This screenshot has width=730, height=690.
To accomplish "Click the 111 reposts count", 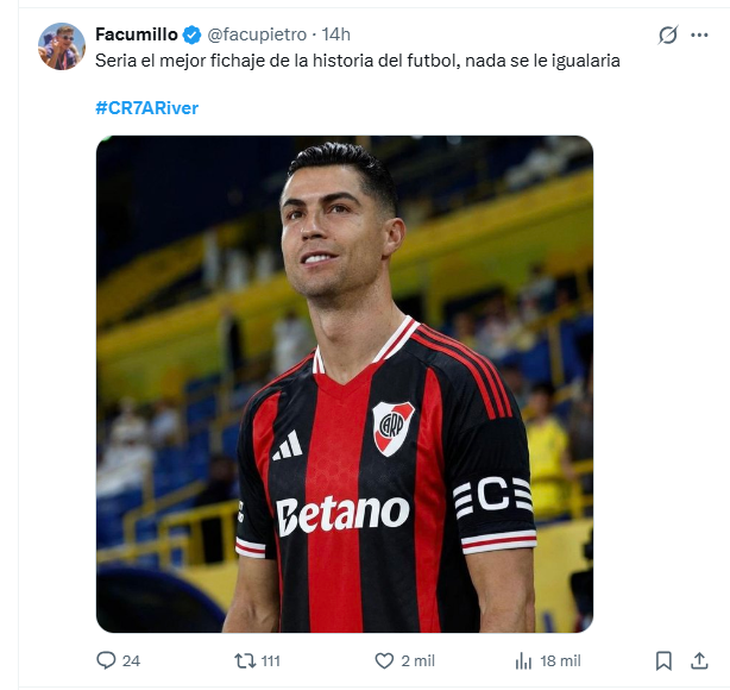I will pyautogui.click(x=270, y=661).
